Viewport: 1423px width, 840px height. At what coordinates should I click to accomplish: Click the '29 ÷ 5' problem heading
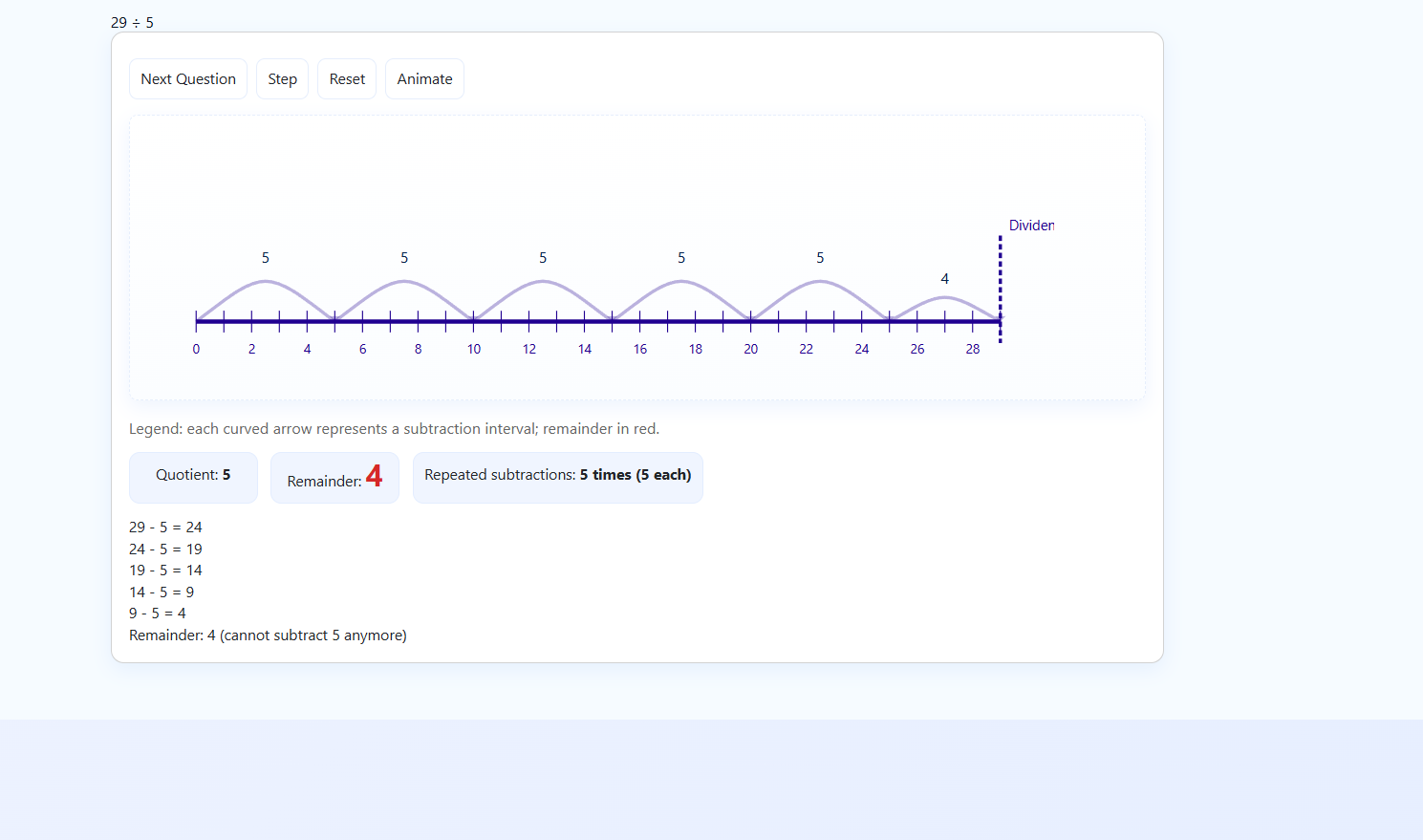132,22
